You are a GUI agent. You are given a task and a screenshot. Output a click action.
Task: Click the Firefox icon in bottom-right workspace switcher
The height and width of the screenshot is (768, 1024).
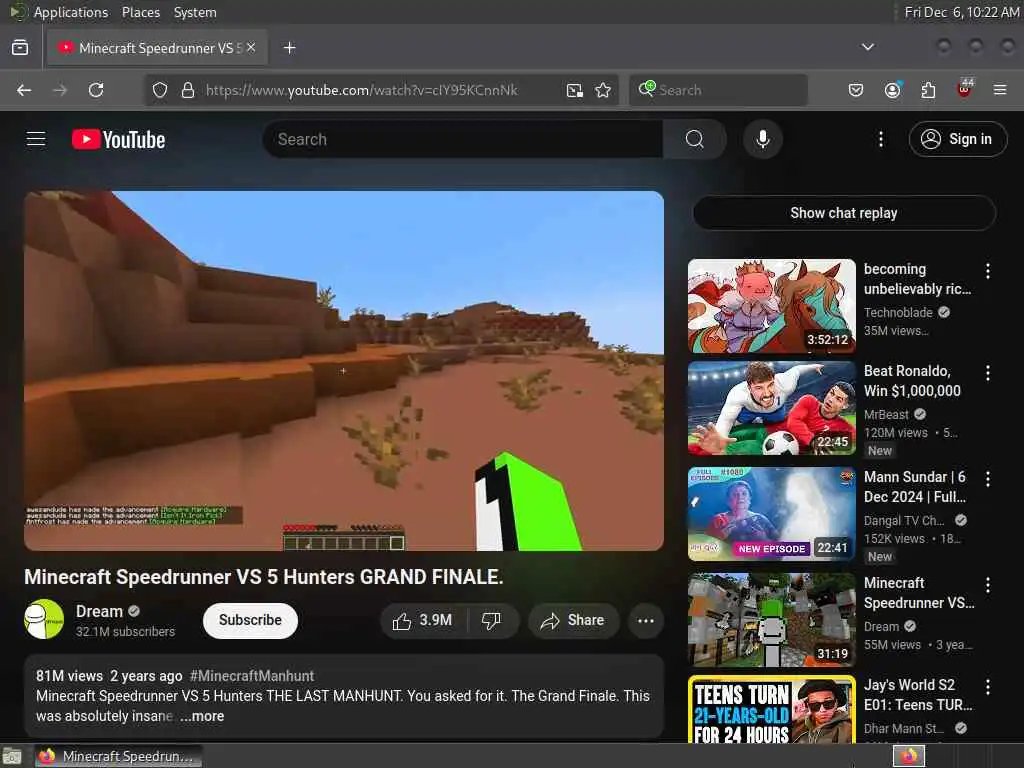coord(909,756)
